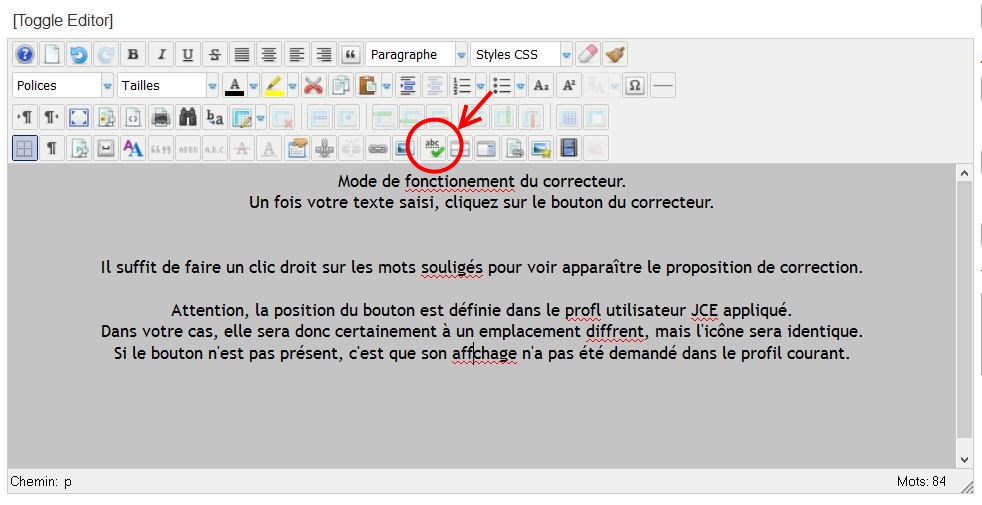Click the new document icon
Screen dimensions: 982x505
(52, 55)
